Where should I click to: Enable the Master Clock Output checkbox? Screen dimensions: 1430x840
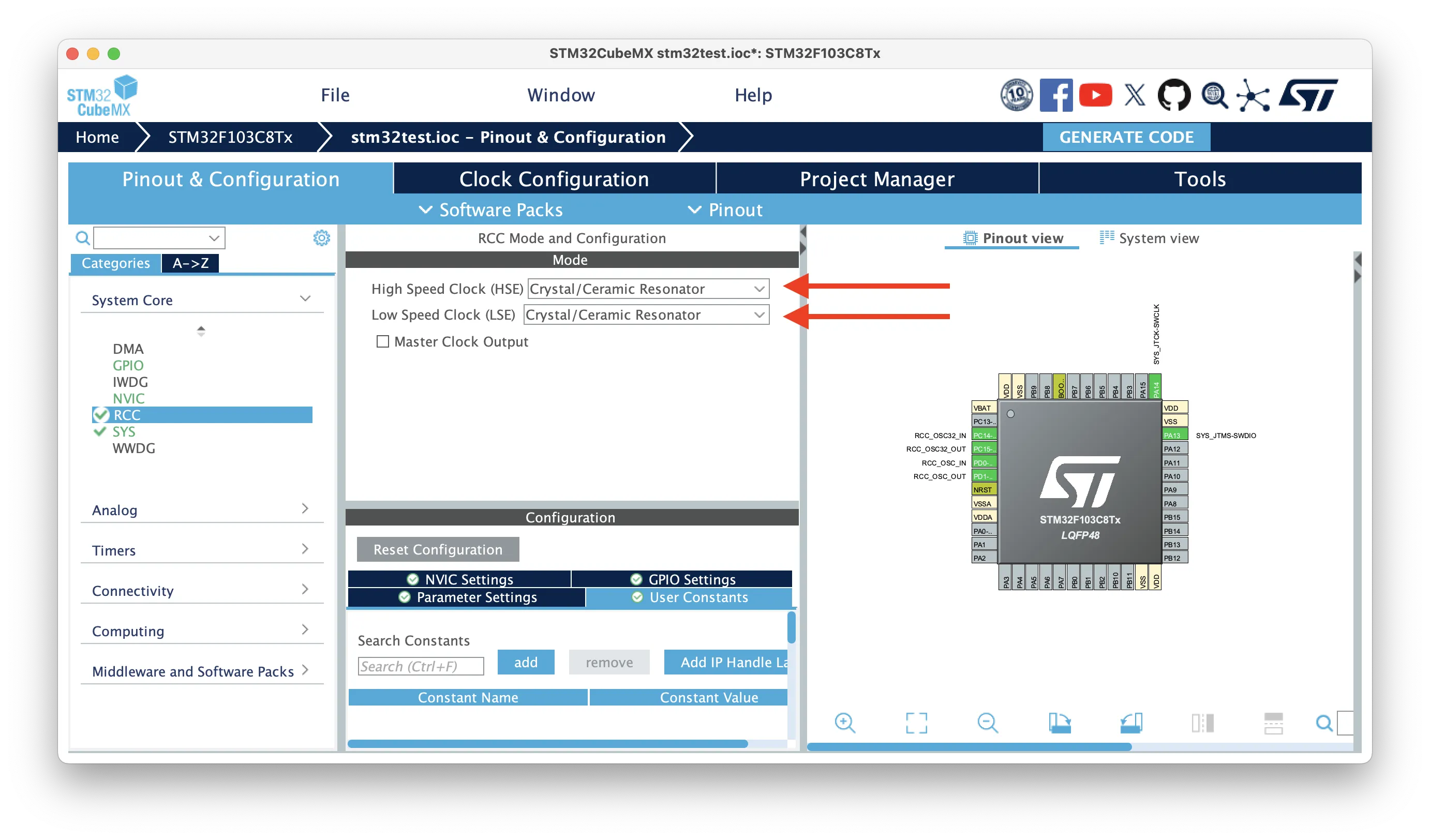(x=382, y=341)
